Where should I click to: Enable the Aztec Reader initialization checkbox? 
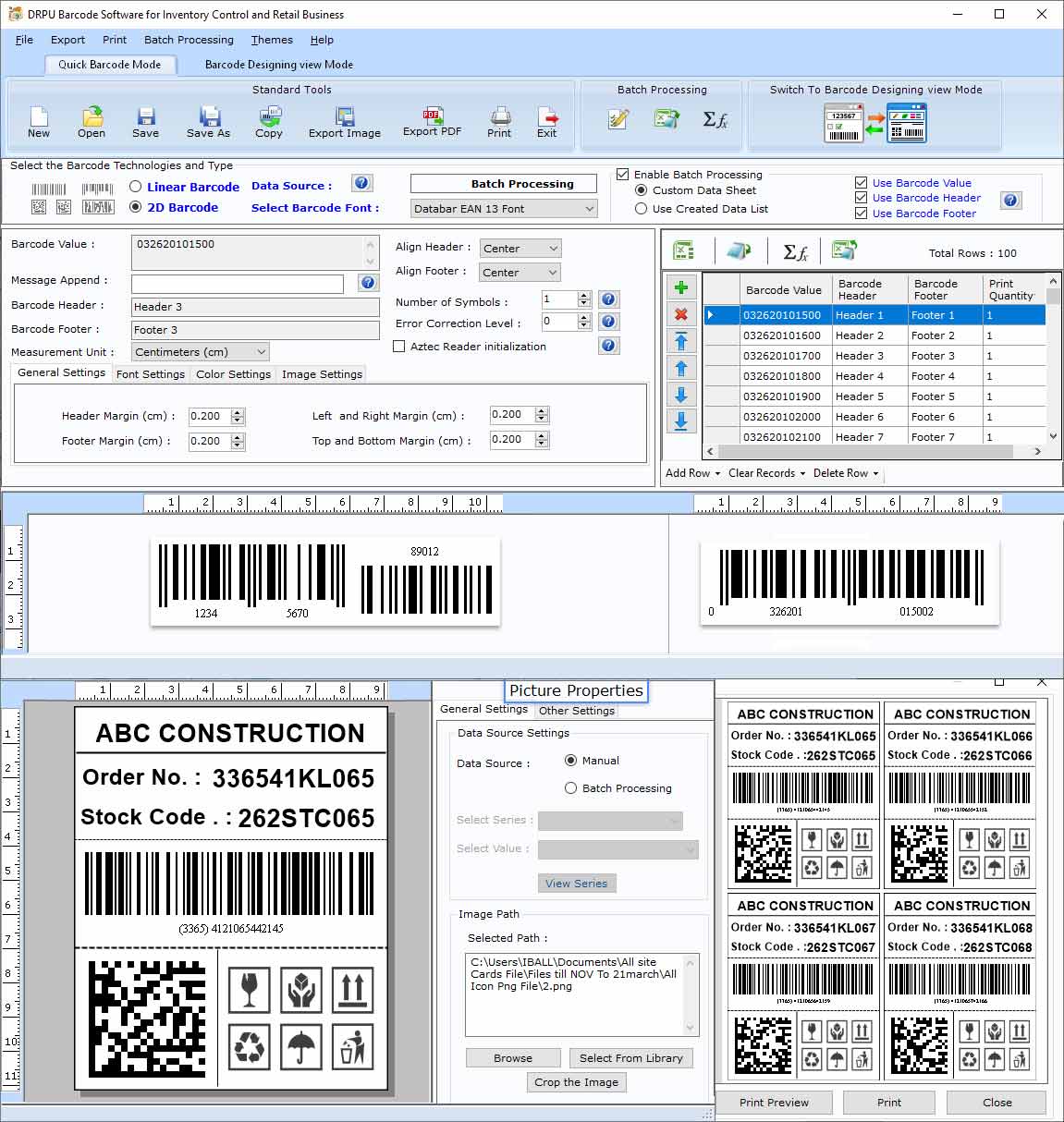[x=398, y=346]
